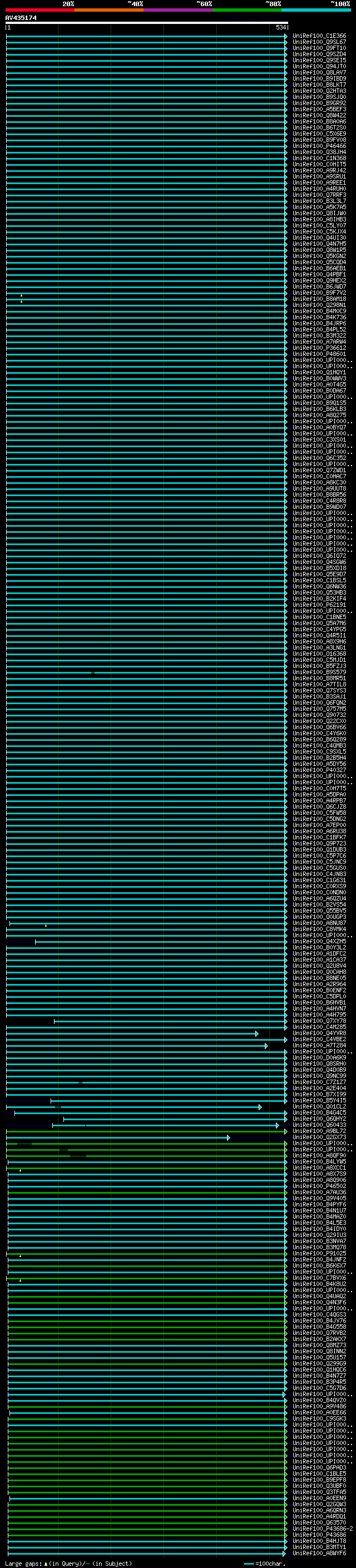Select hit label UniRef100_Q7SYS3
This screenshot has height=1568, width=356.
[319, 690]
